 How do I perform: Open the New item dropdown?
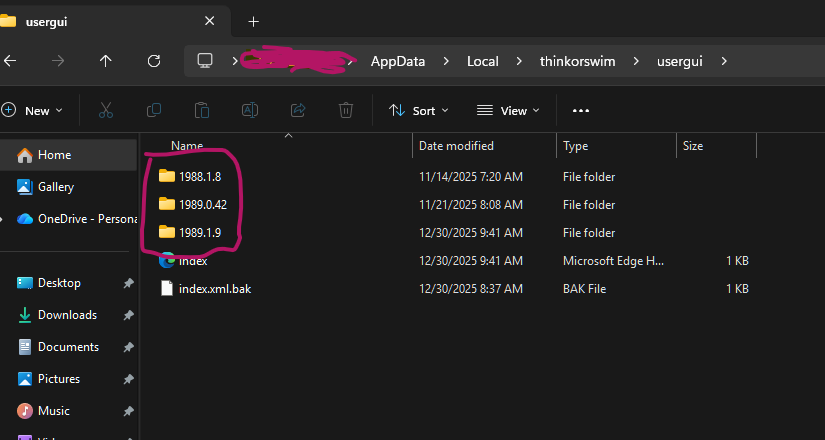(x=32, y=110)
